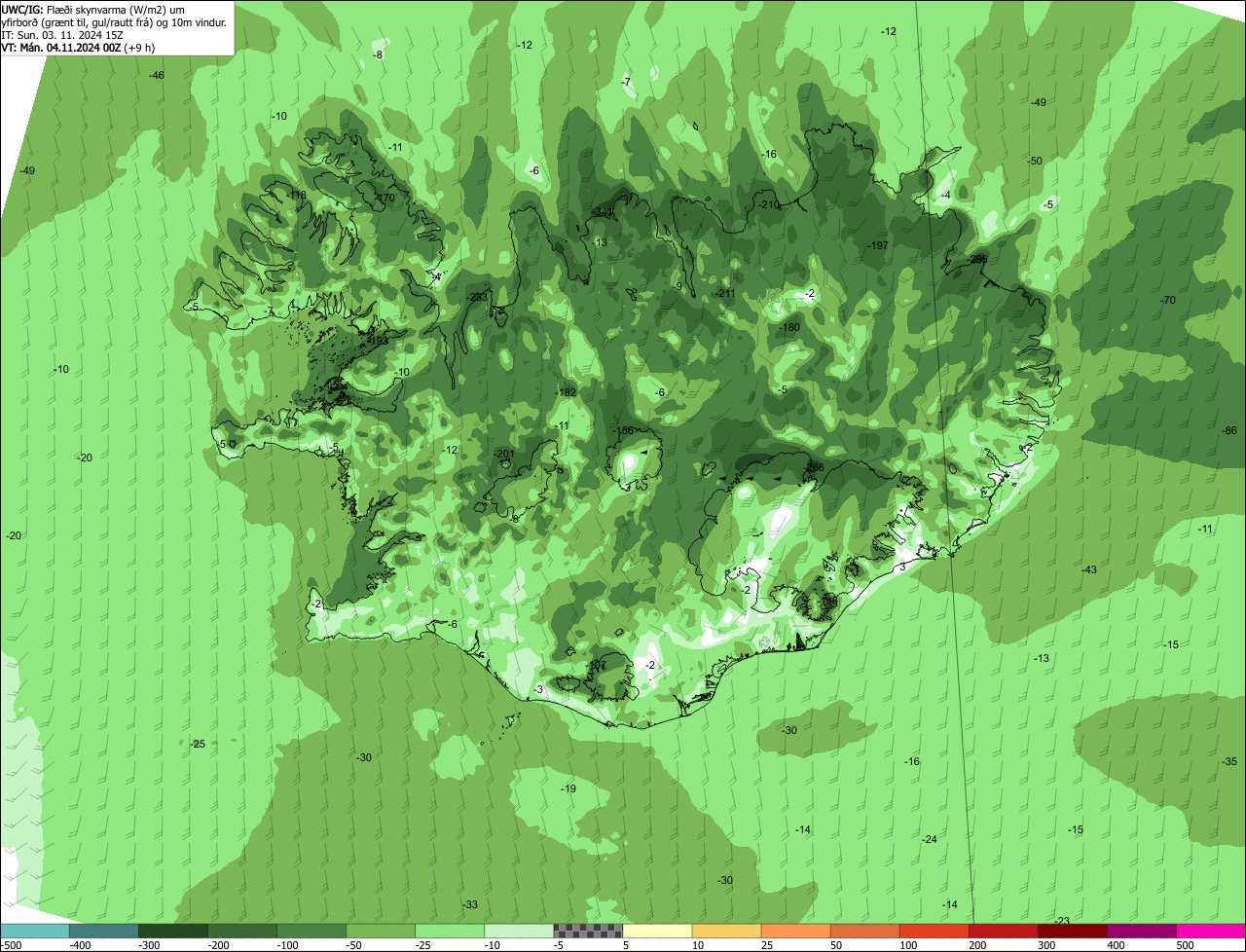Click the '-70' value over the sea

point(1168,300)
